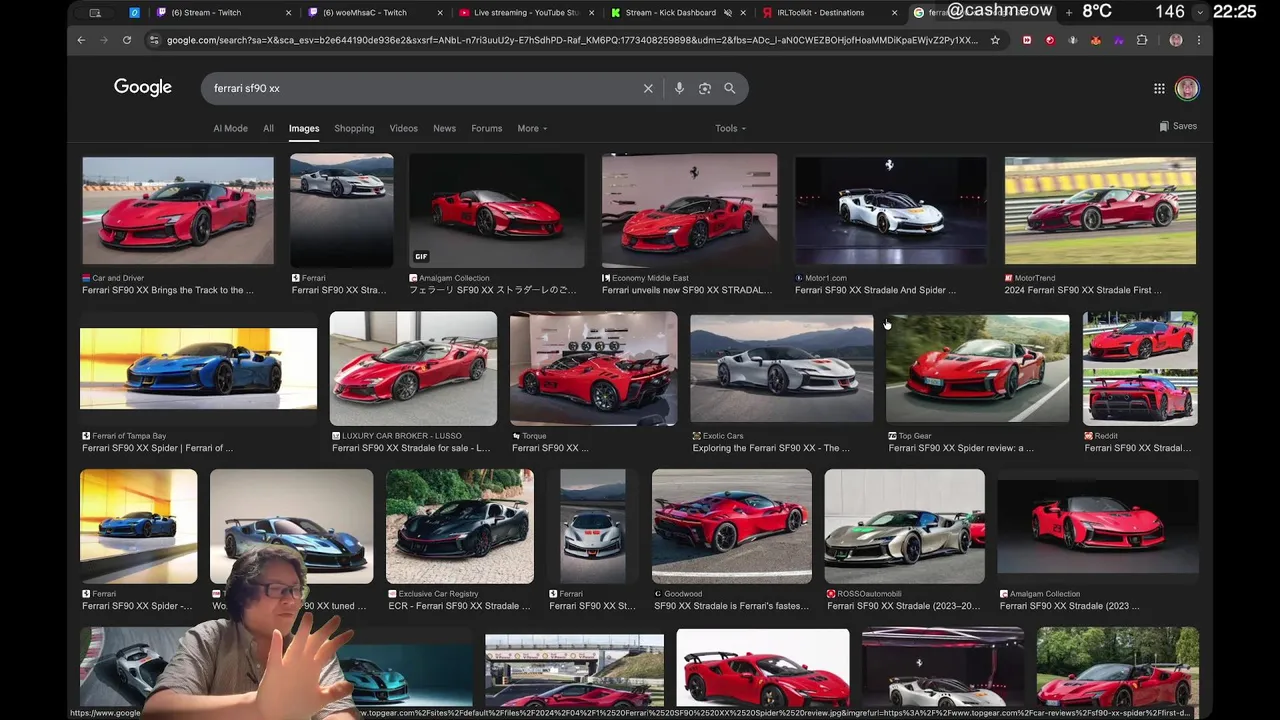Viewport: 1280px width, 720px height.
Task: Open the Chrome three-dot menu
Action: (1198, 40)
